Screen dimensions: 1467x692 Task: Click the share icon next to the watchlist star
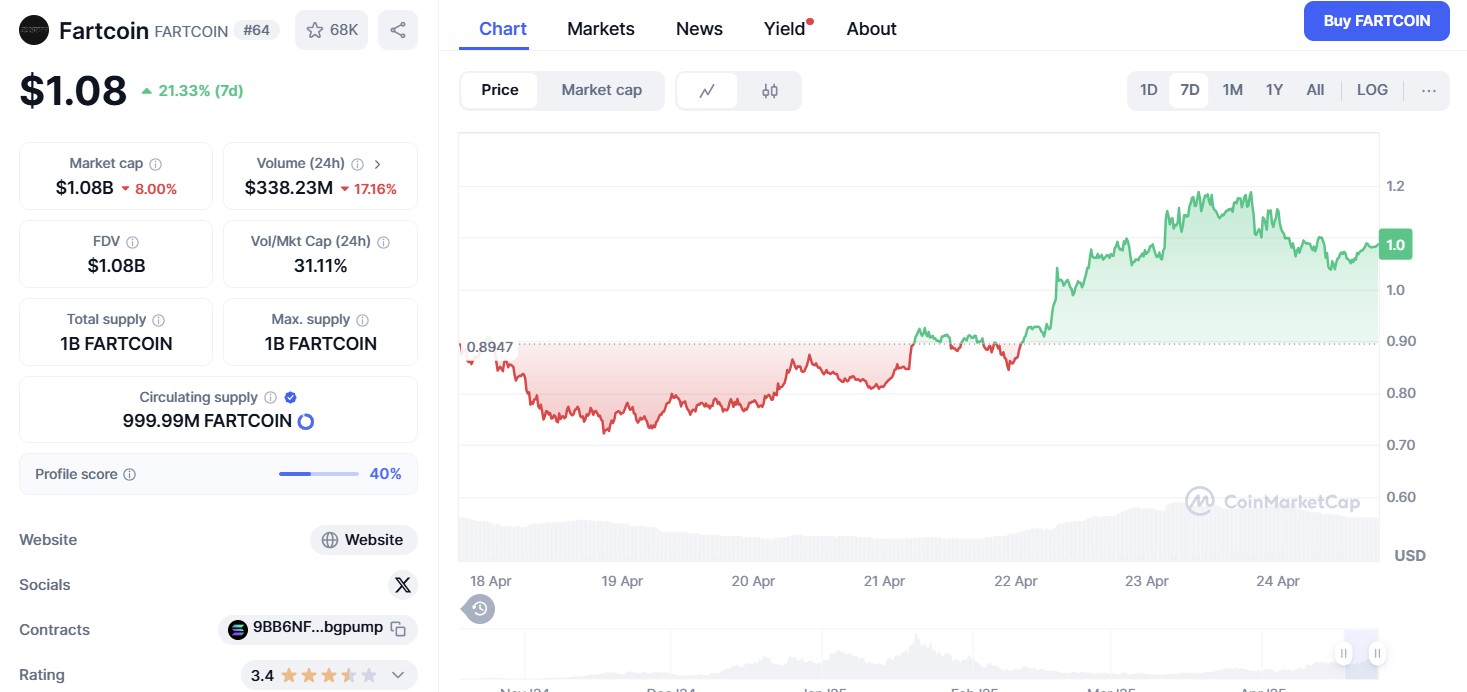coord(397,30)
